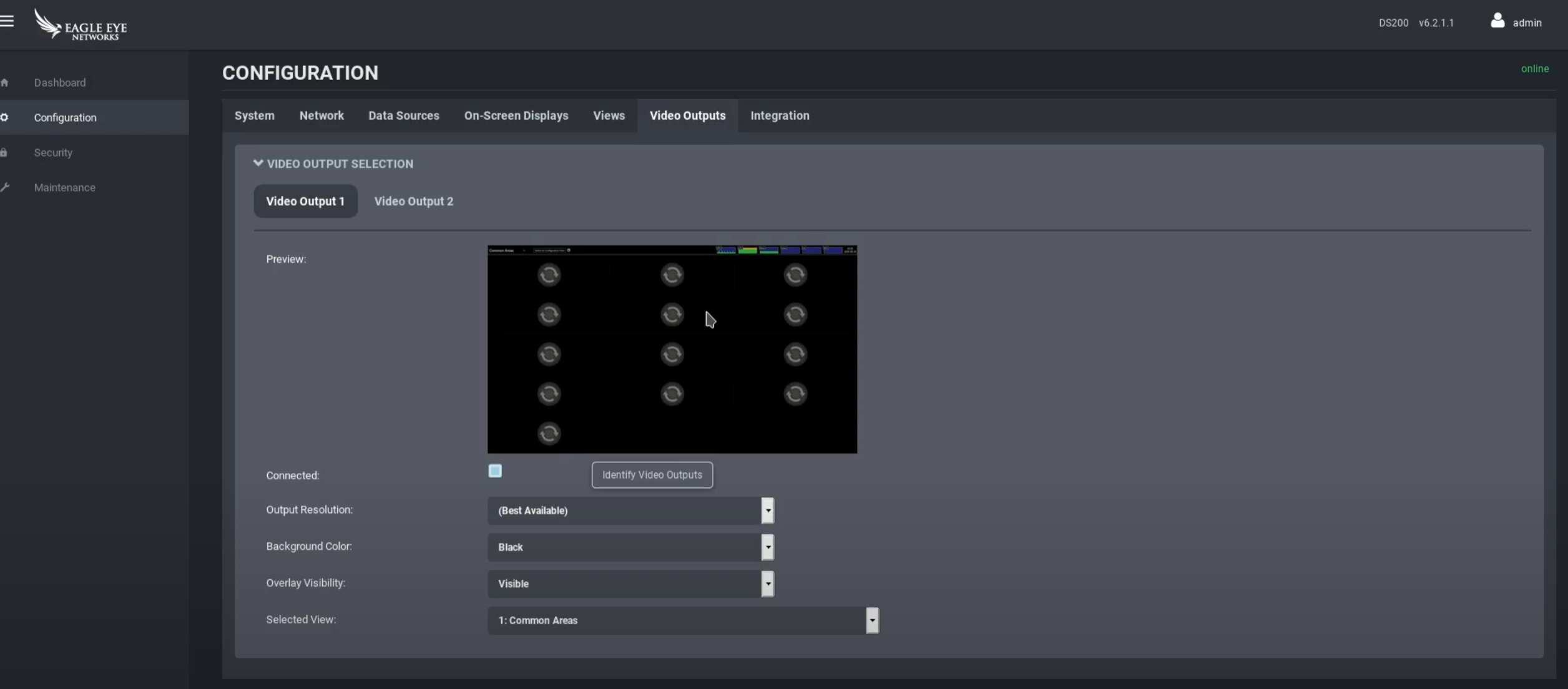
Task: Switch to the Data Sources tab
Action: pyautogui.click(x=403, y=115)
